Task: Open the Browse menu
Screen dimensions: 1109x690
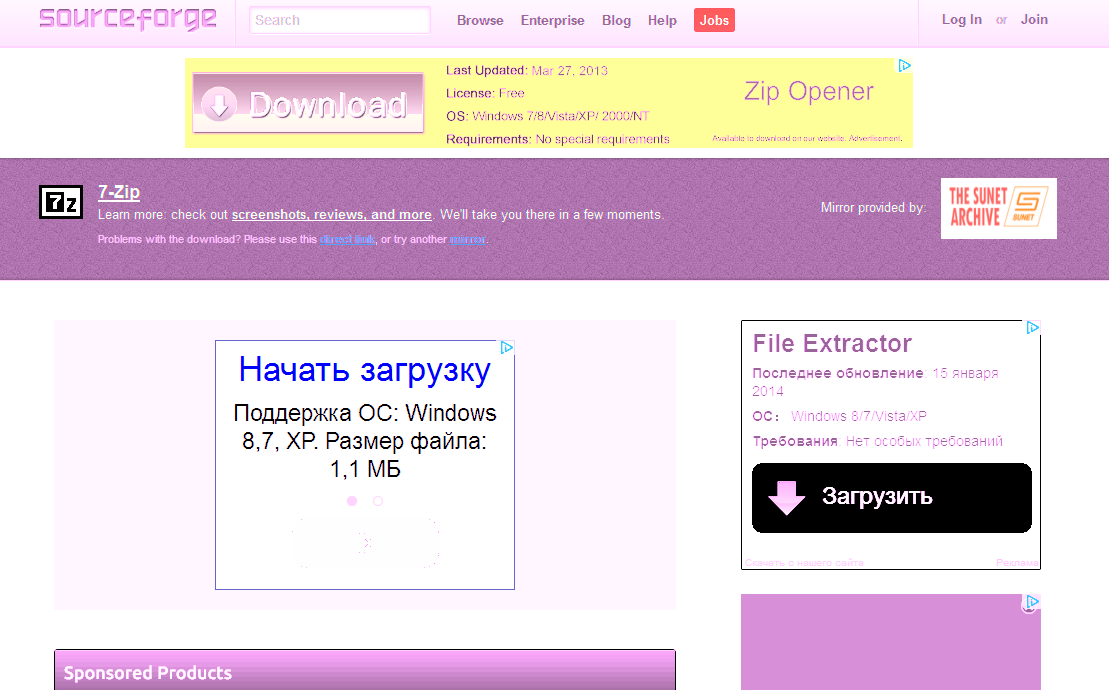Action: [x=480, y=20]
